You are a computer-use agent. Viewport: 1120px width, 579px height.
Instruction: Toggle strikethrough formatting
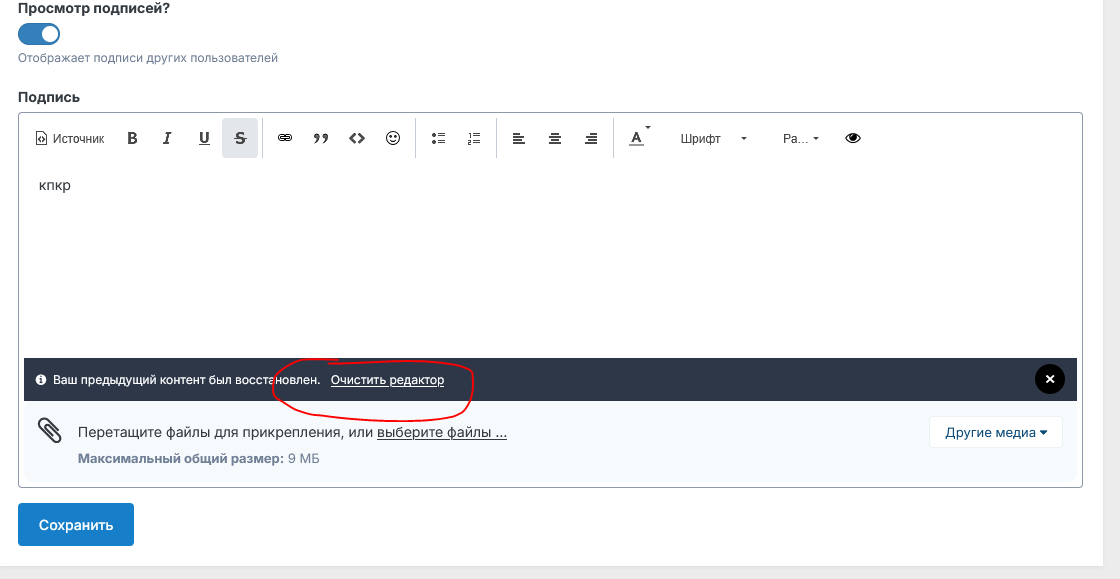tap(240, 139)
